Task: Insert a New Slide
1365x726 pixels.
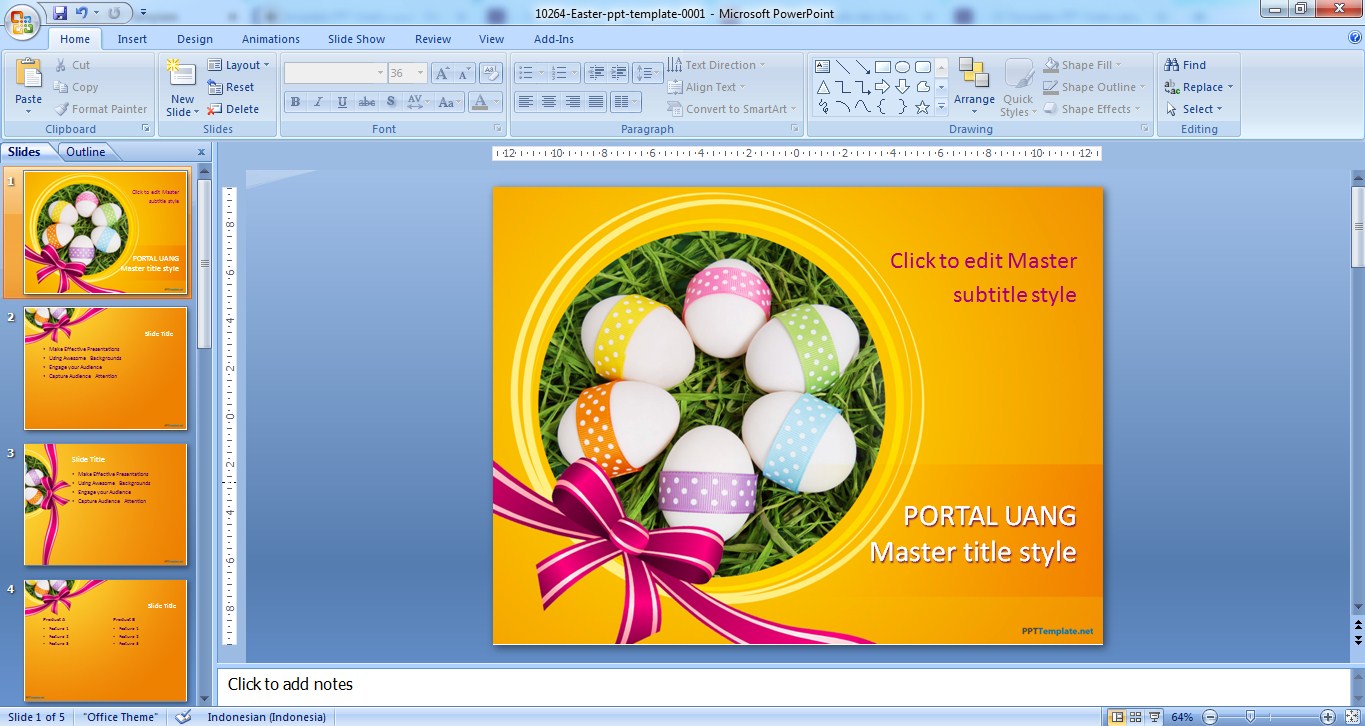Action: tap(180, 85)
